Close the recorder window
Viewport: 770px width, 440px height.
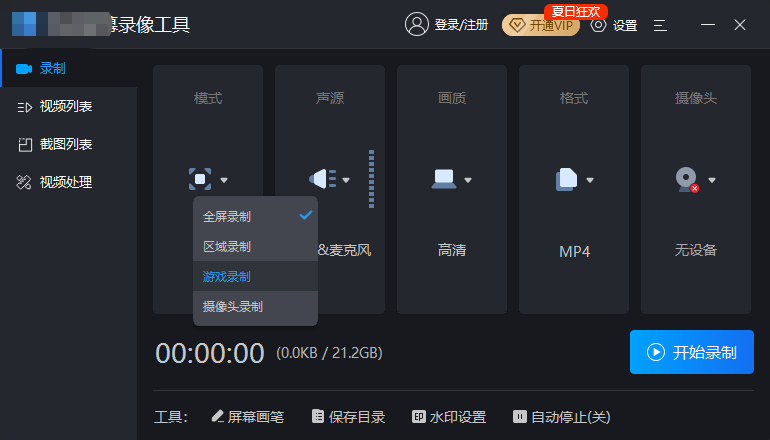coord(740,25)
